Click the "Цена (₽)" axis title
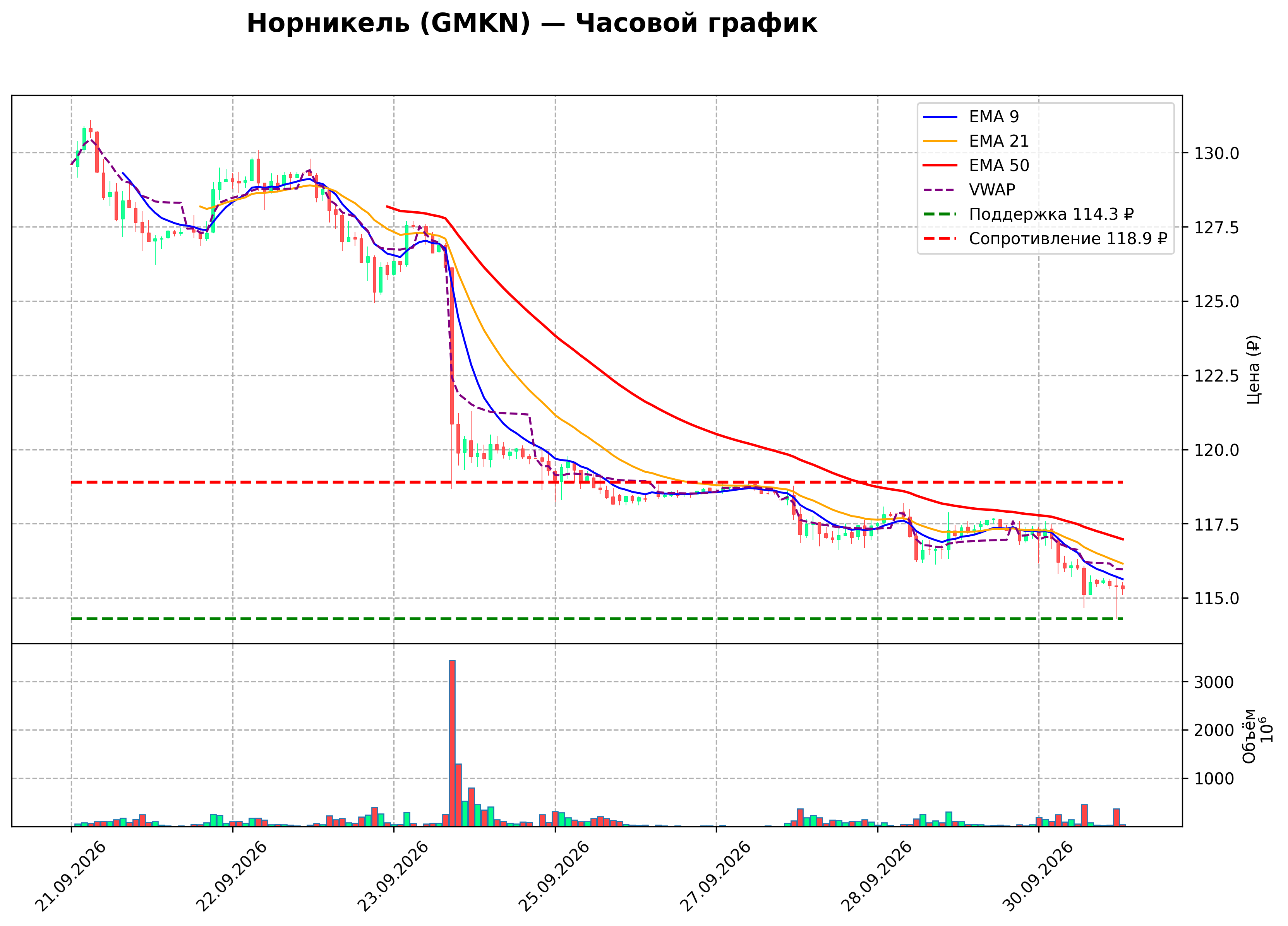1288x926 pixels. tap(1254, 370)
